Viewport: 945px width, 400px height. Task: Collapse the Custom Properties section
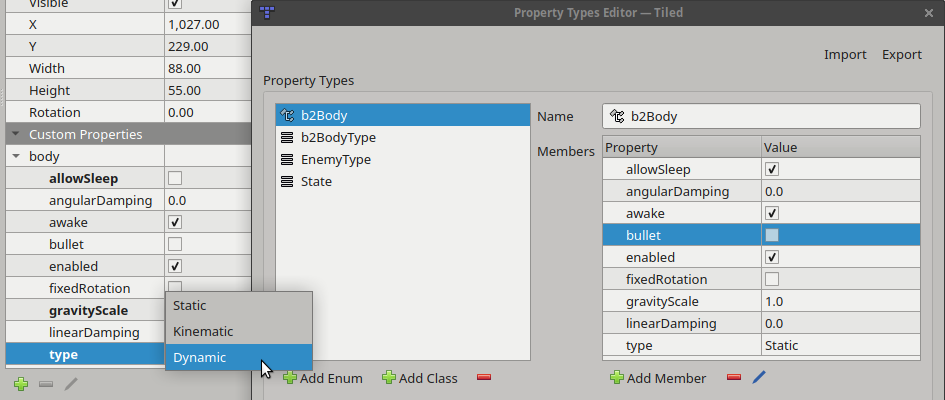16,134
